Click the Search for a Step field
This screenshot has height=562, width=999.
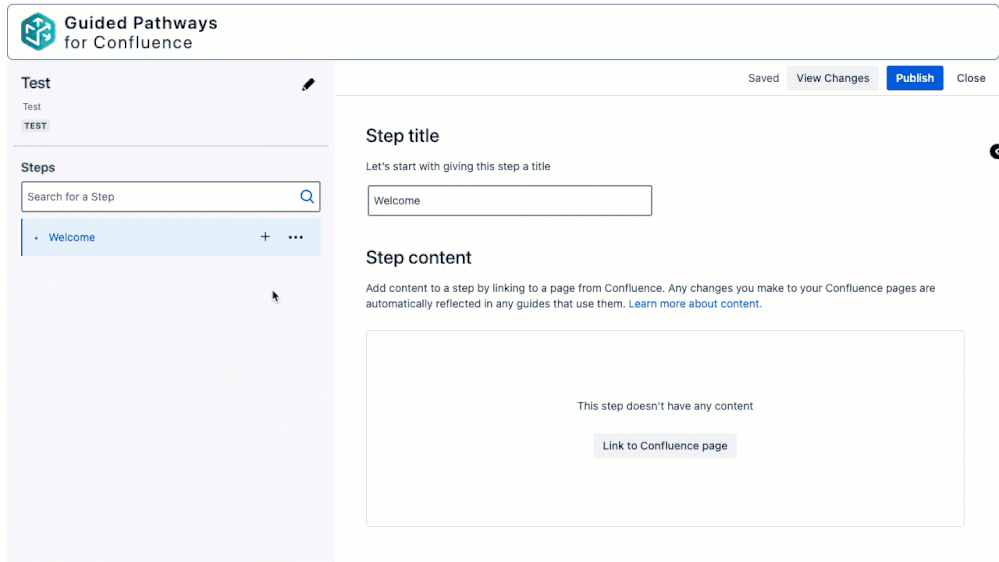171,197
